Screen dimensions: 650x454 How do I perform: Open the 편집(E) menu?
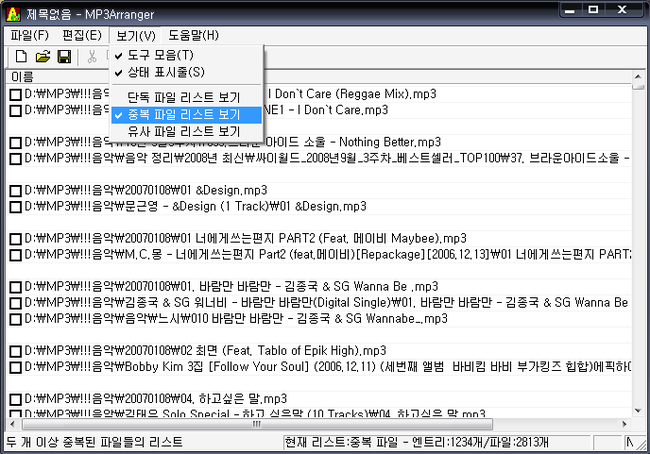coord(82,35)
